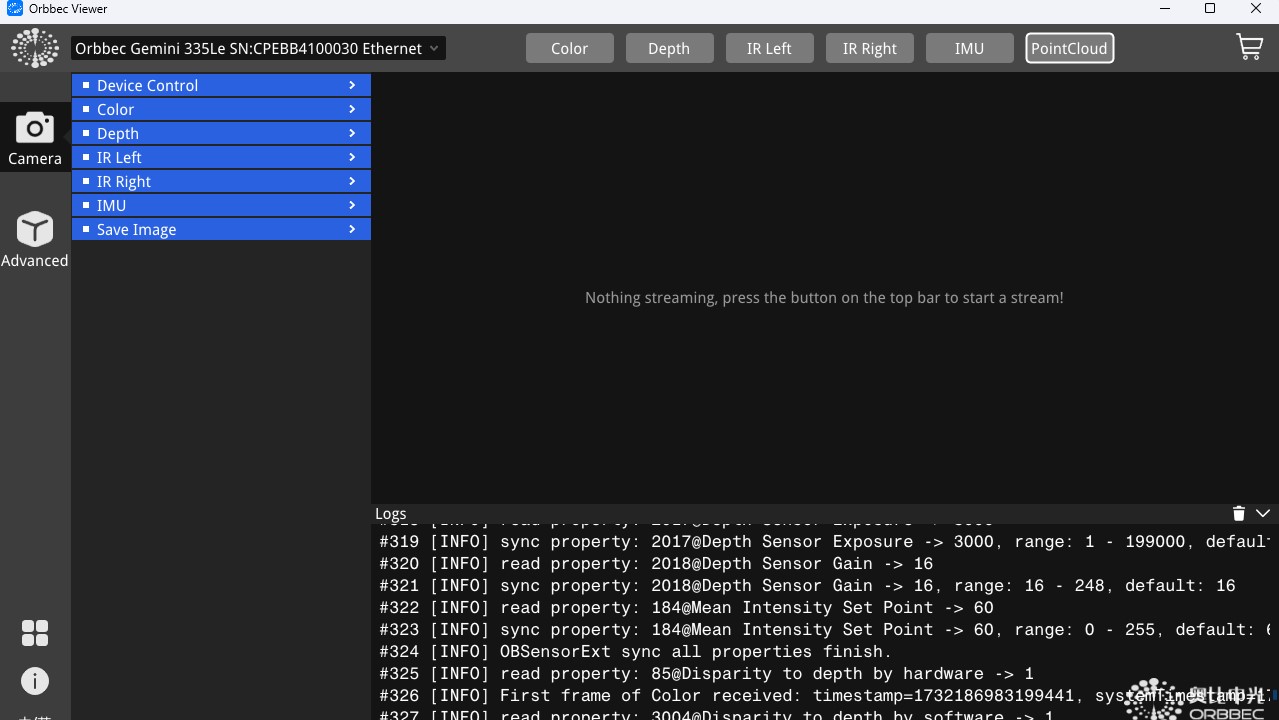Clear logs with the trash icon

coord(1239,513)
